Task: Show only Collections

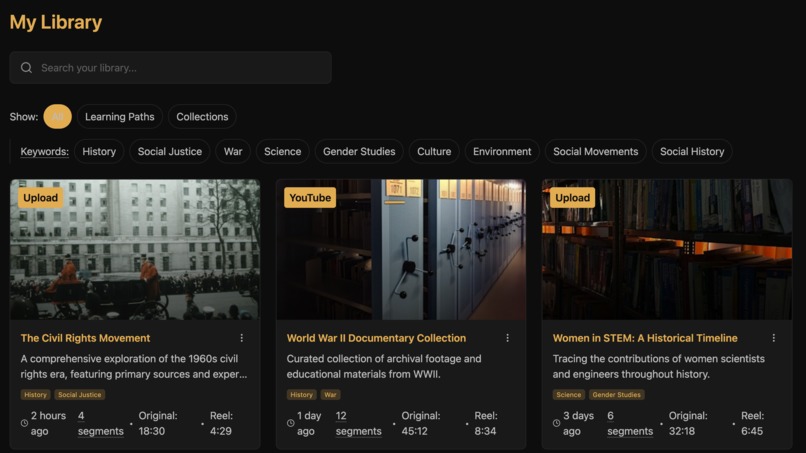Action: pyautogui.click(x=202, y=117)
